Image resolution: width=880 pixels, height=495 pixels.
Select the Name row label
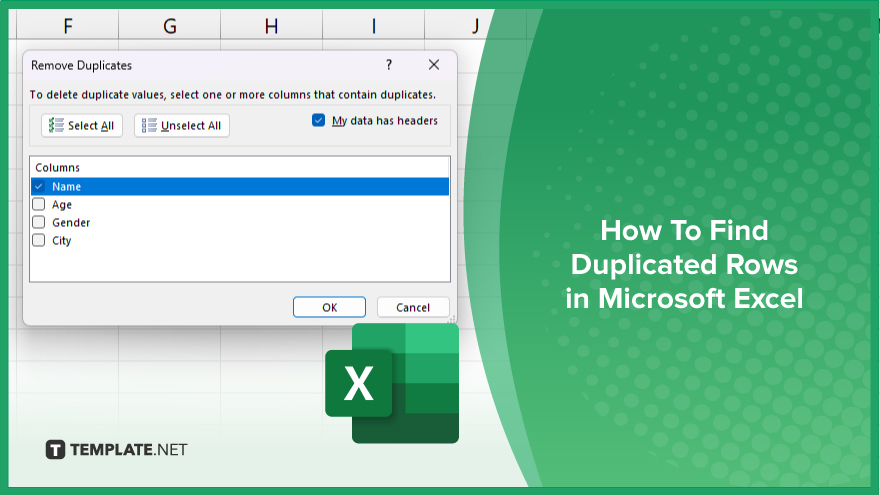point(67,186)
